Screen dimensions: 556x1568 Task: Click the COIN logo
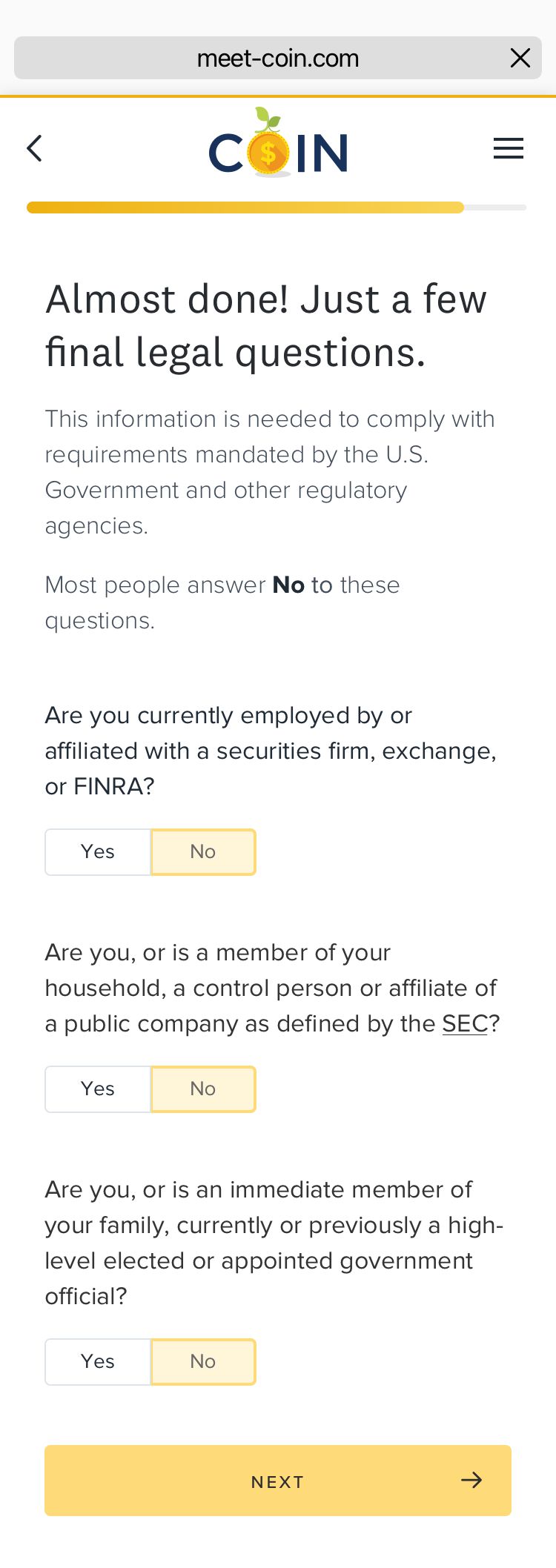[x=278, y=146]
